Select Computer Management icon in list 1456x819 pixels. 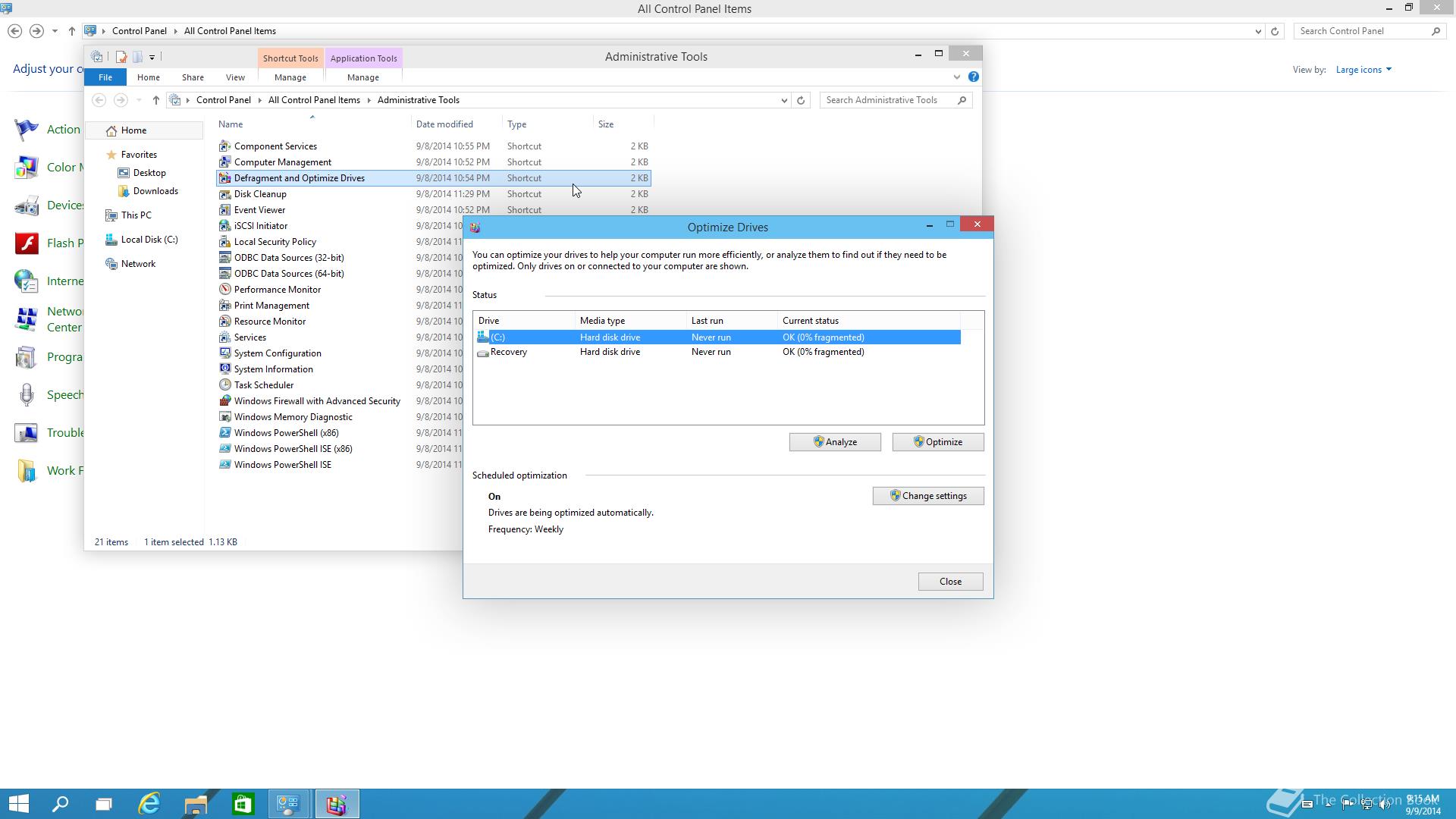pyautogui.click(x=224, y=162)
